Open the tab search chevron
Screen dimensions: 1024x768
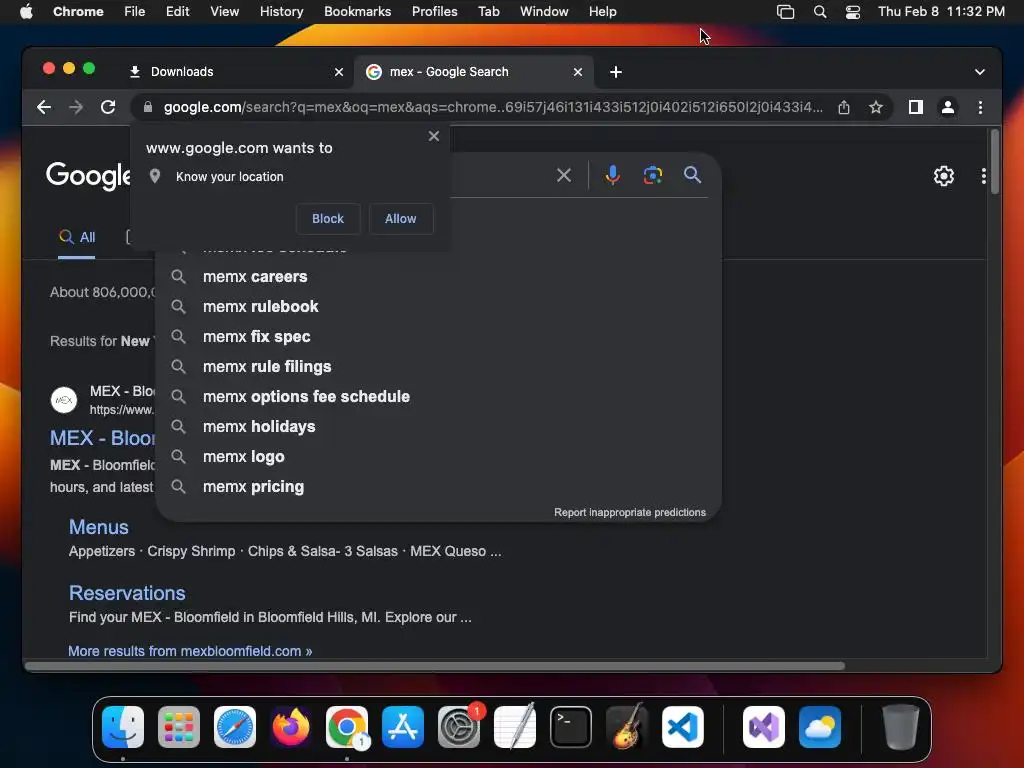980,72
